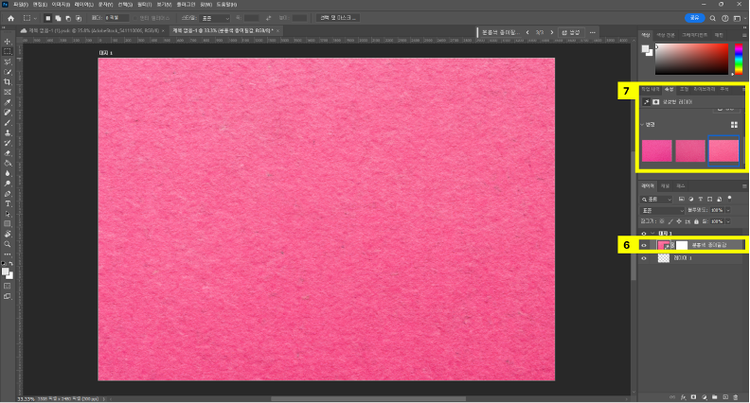750x403 pixels.
Task: Hide the pink paper texture generative layer
Action: pos(644,246)
